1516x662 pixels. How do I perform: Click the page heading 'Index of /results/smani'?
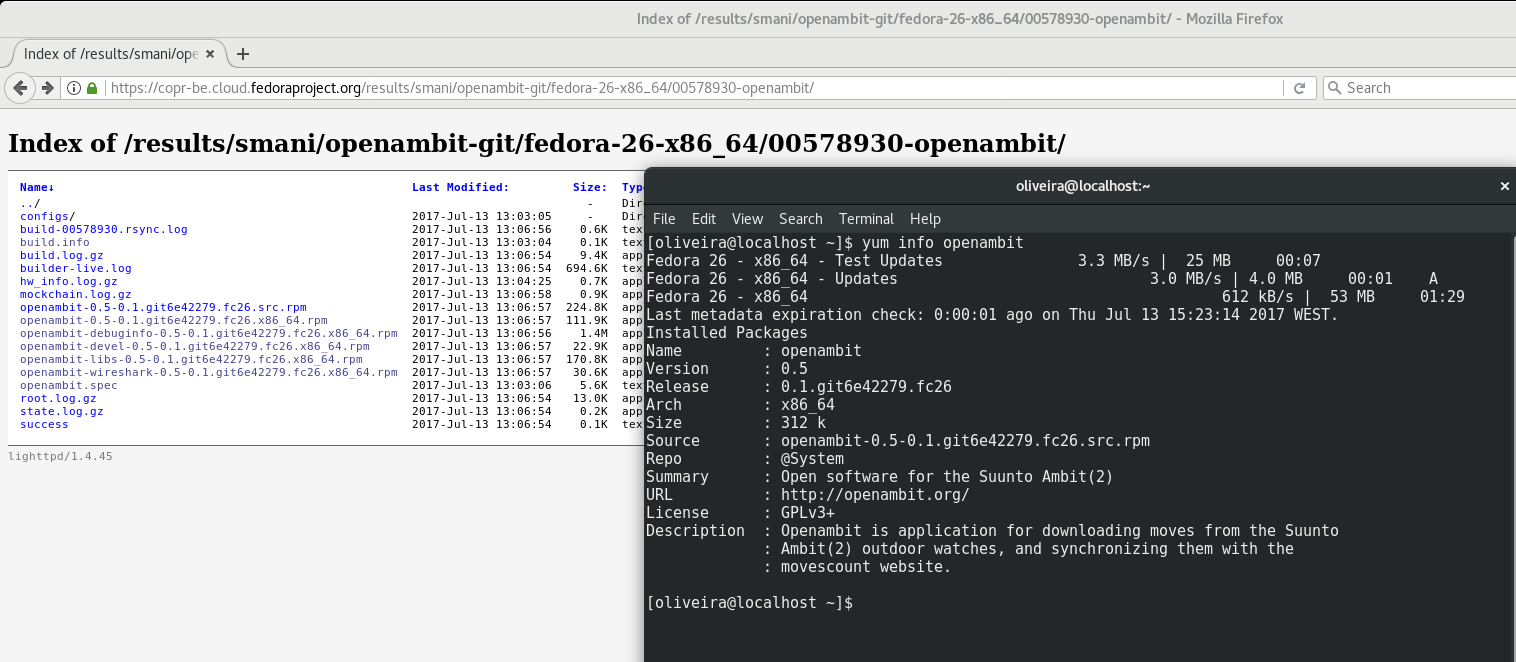click(537, 143)
